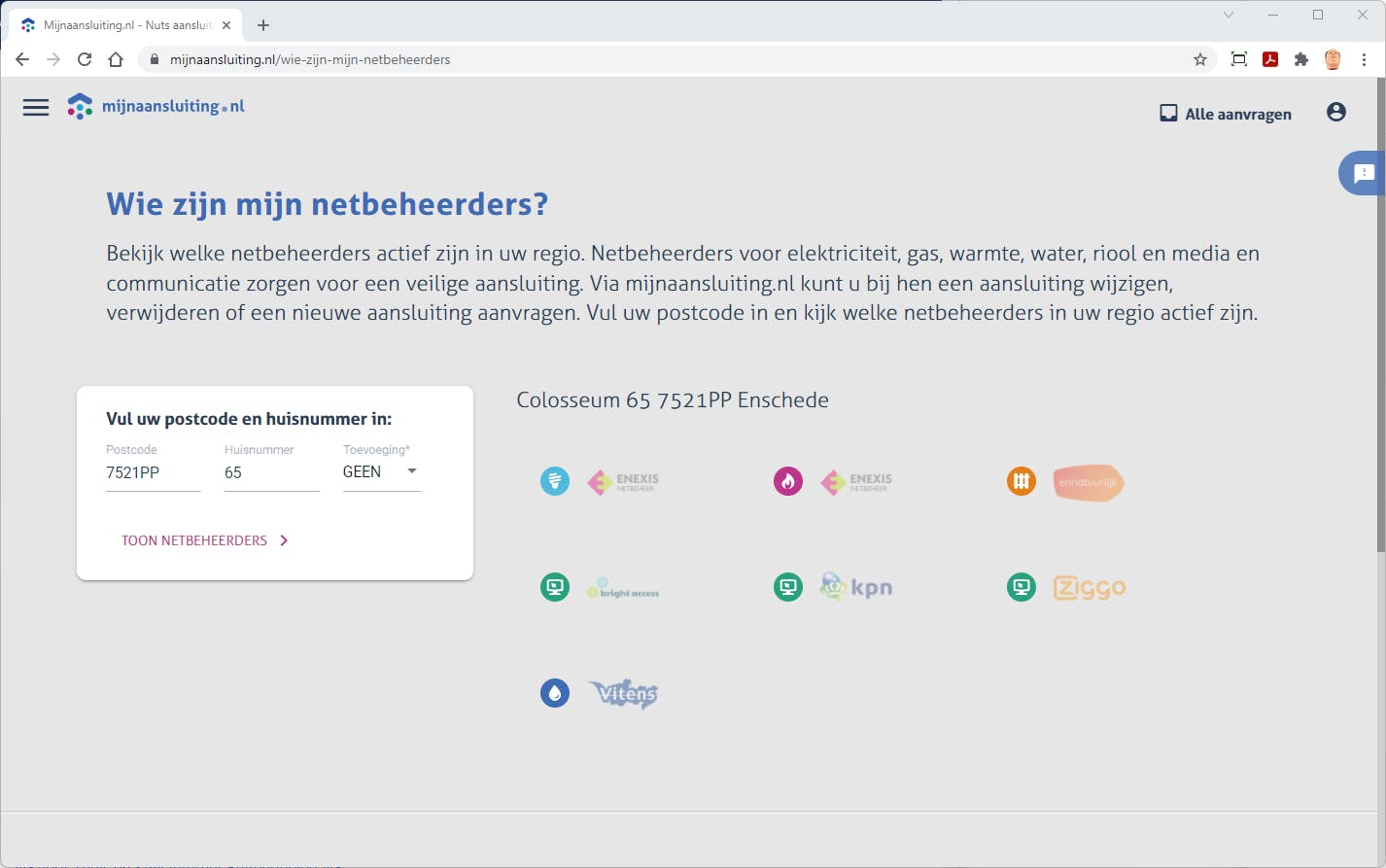The height and width of the screenshot is (868, 1386).
Task: Open the hamburger navigation menu
Action: tap(36, 108)
